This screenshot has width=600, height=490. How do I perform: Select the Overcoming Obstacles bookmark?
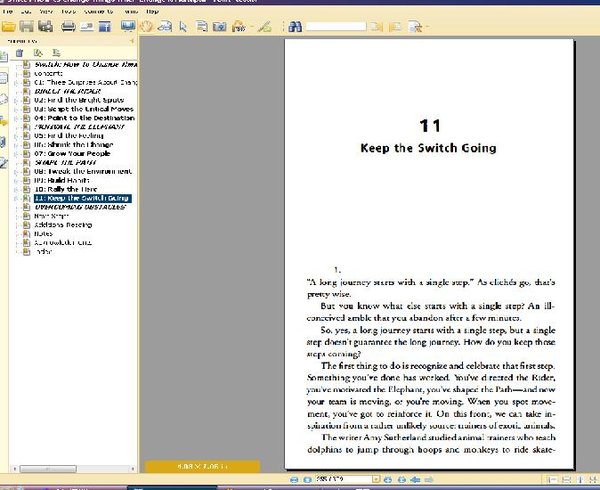click(80, 207)
